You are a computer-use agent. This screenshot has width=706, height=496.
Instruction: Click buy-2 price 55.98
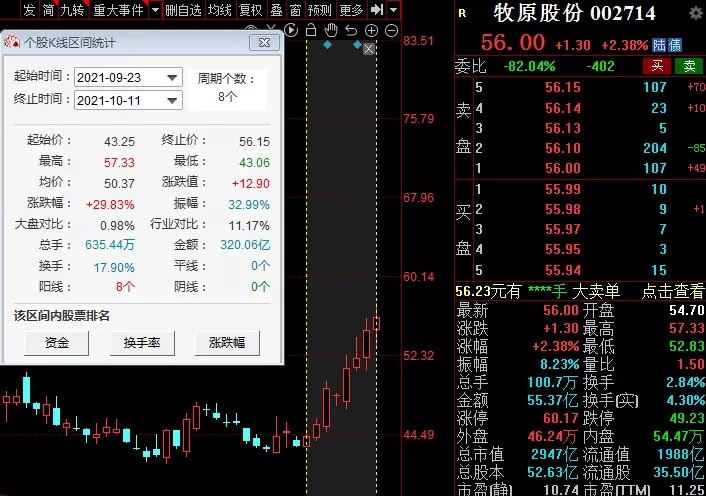(x=563, y=209)
